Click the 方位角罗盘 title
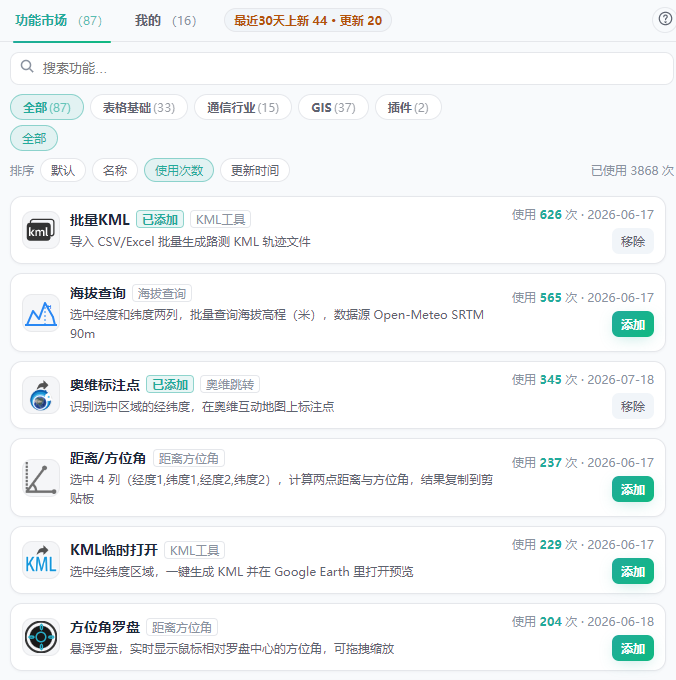The width and height of the screenshot is (676, 680). [x=105, y=627]
